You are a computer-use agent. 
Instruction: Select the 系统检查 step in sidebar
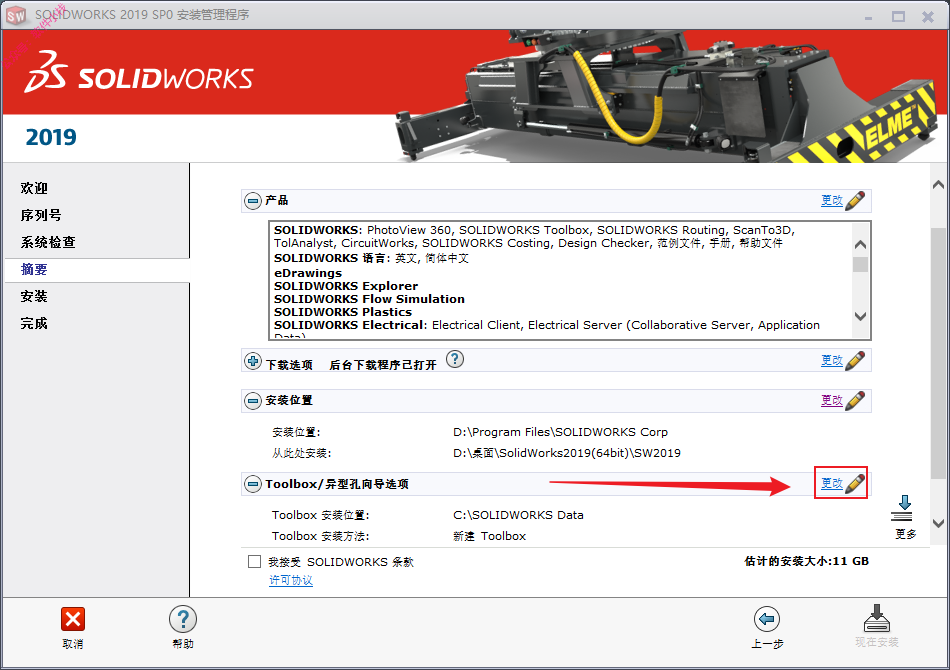[x=48, y=242]
